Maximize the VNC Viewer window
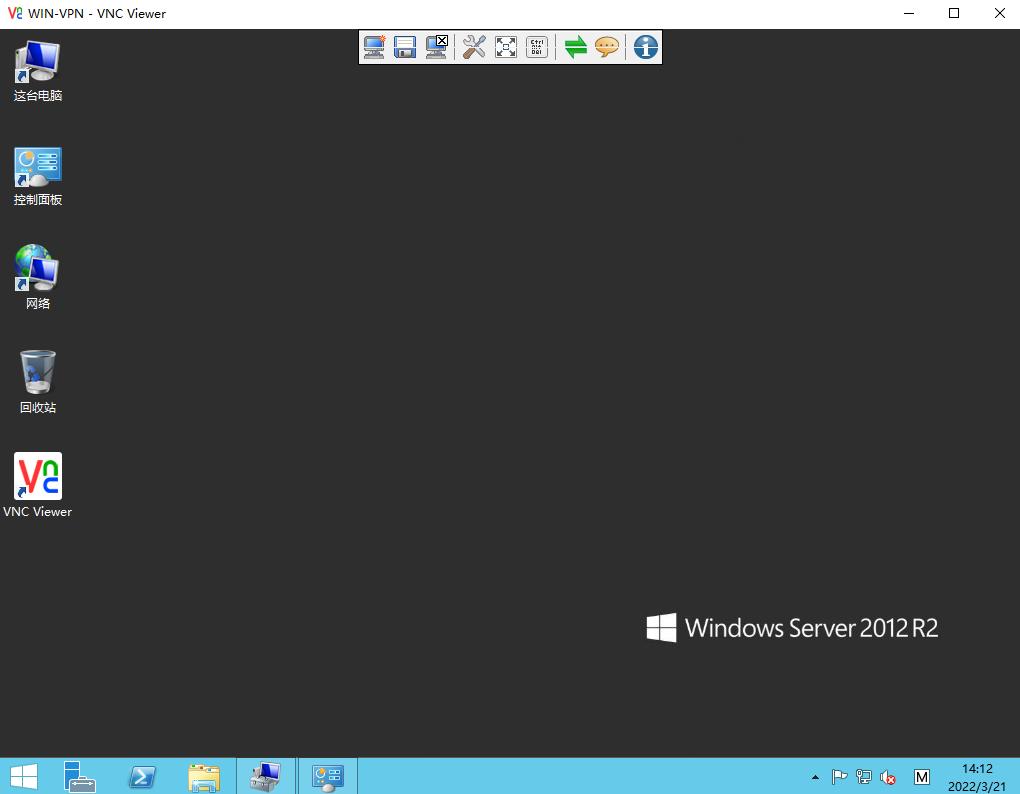 coord(954,13)
